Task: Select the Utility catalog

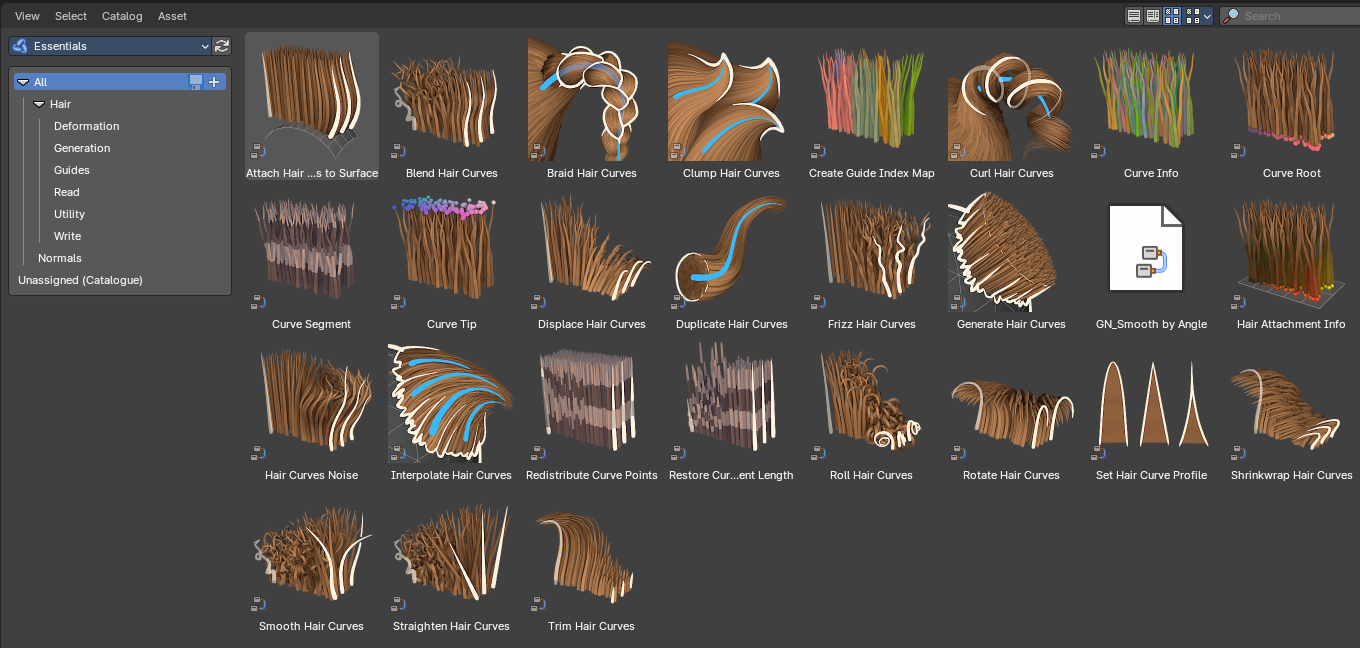Action: [x=69, y=214]
